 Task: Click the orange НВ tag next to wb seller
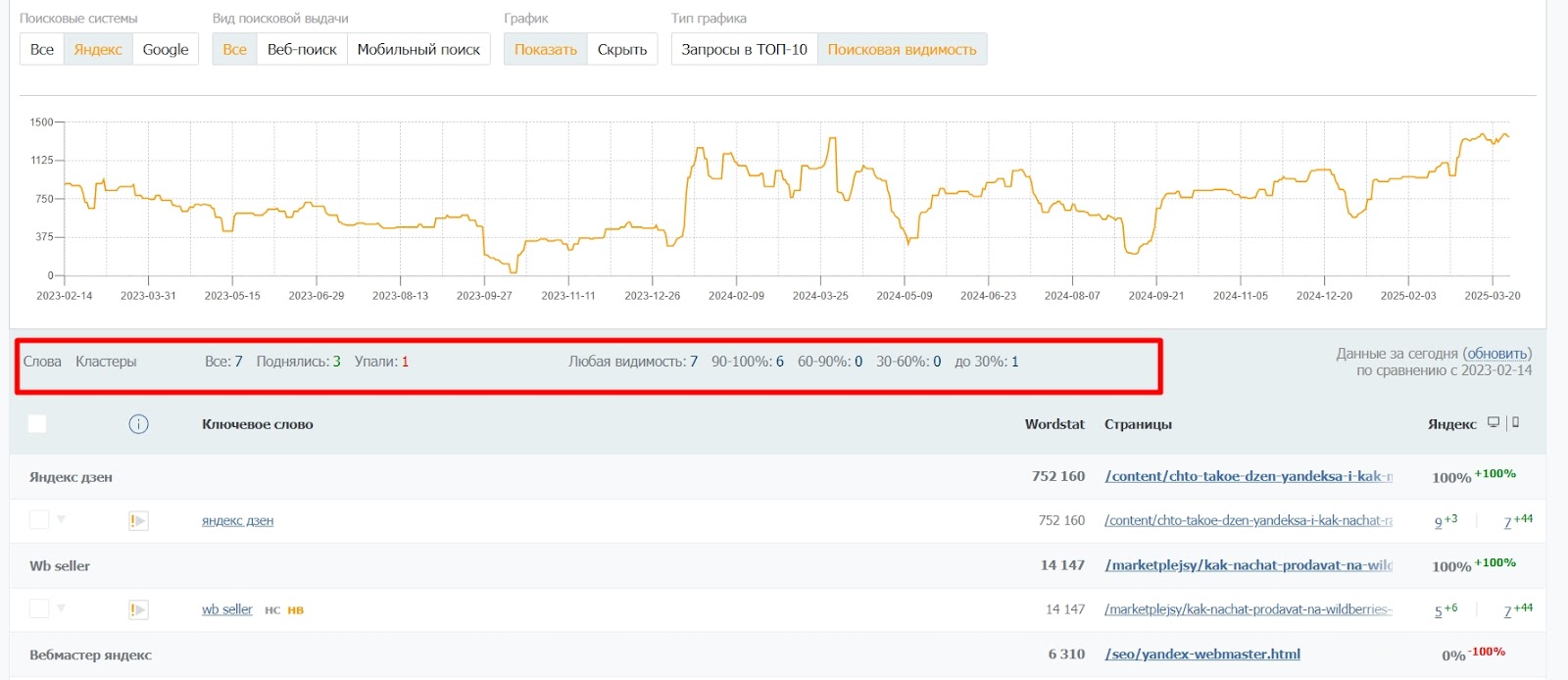pos(295,610)
